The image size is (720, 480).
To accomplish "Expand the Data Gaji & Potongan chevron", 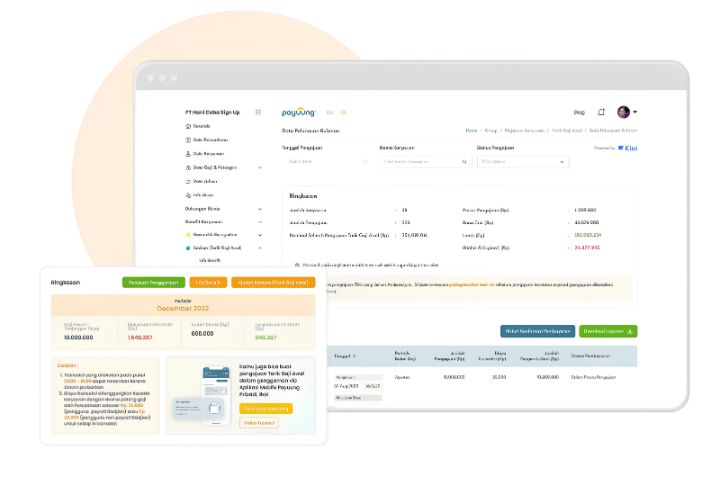I will point(260,168).
